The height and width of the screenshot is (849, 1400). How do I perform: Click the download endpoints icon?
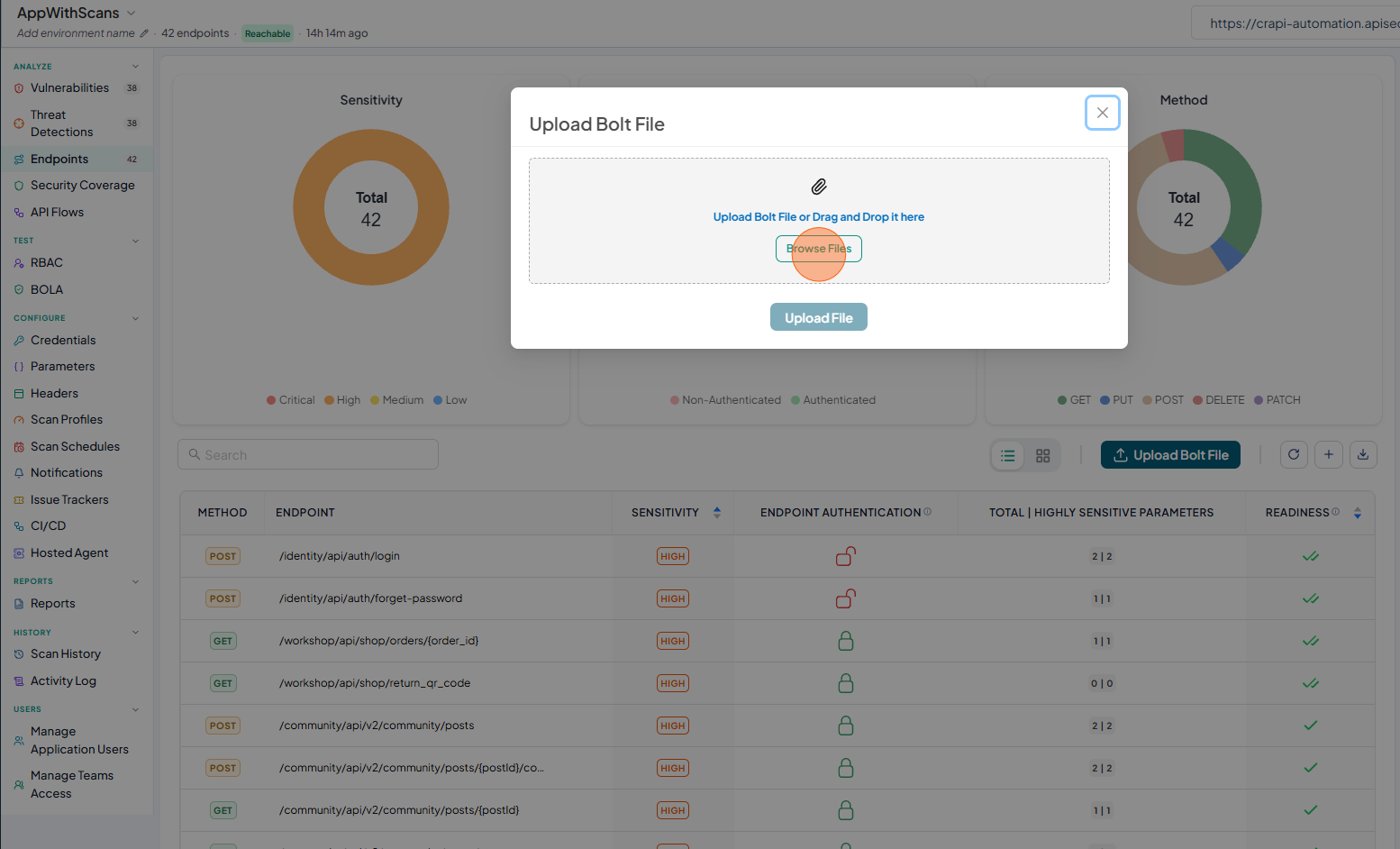(x=1363, y=455)
